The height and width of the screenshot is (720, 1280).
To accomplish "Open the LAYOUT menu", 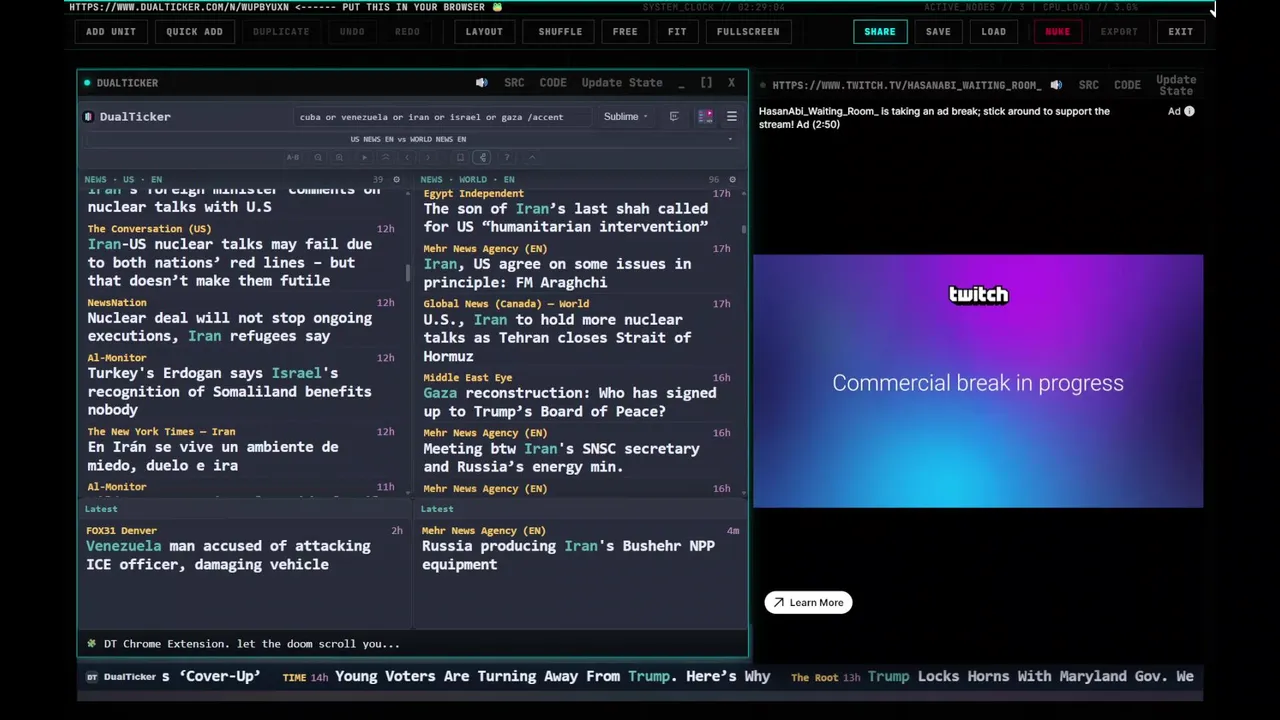I will [x=484, y=31].
